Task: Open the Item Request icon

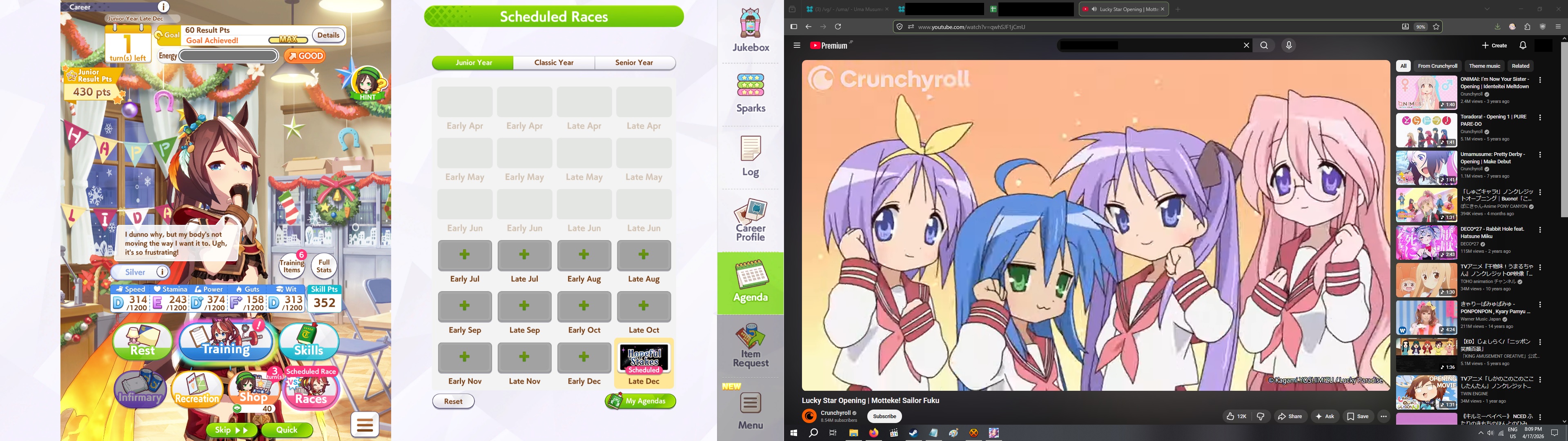Action: (x=750, y=345)
